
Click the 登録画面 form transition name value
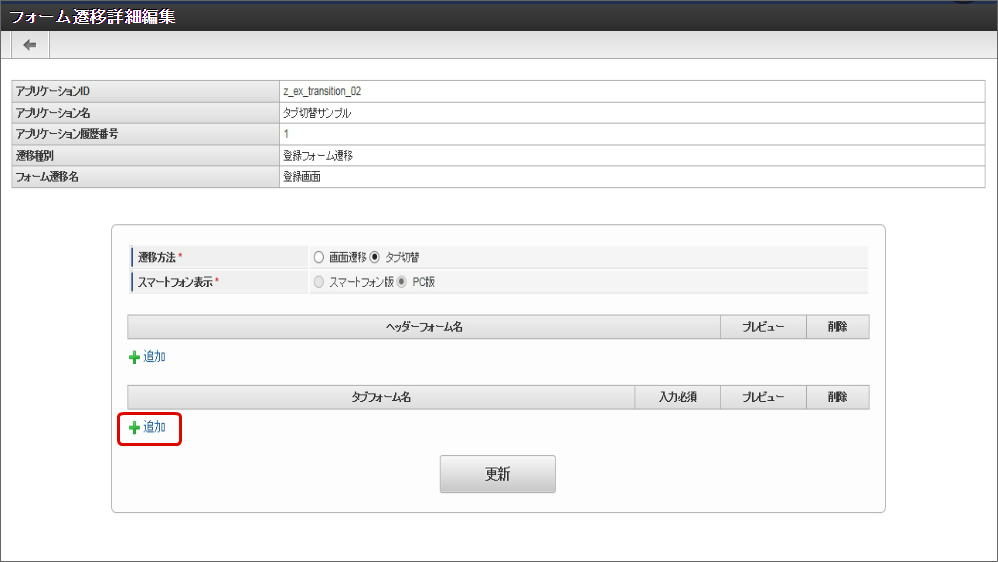point(302,177)
